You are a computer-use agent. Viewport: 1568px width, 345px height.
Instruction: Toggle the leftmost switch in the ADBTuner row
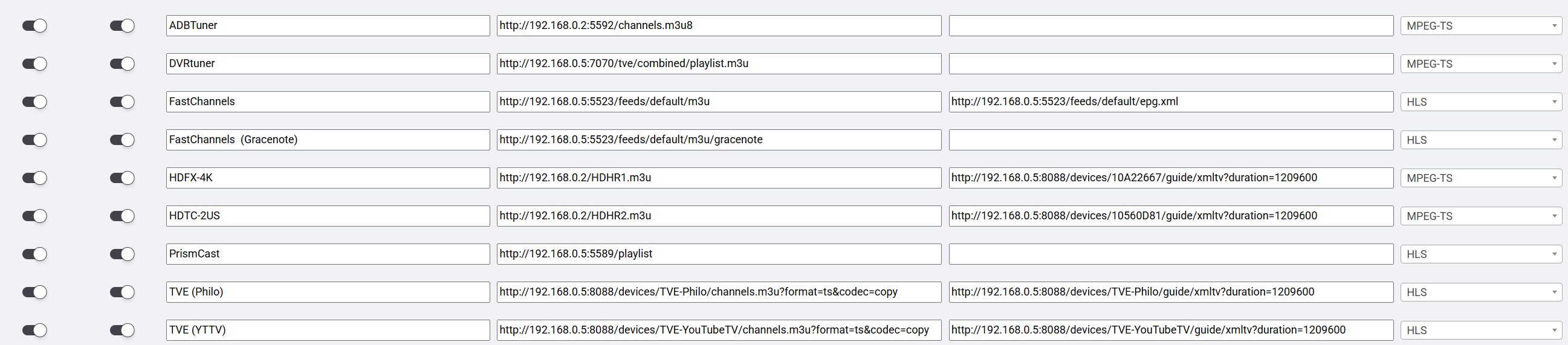click(x=34, y=25)
